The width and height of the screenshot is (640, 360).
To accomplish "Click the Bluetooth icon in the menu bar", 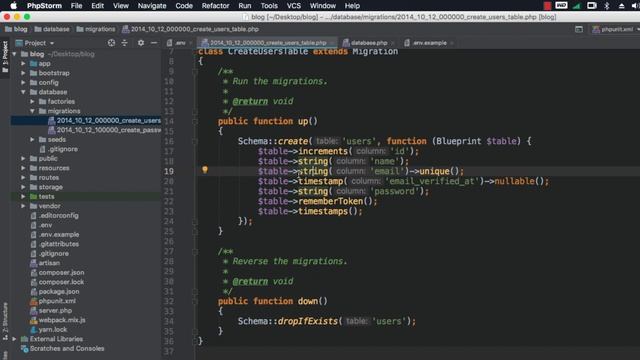I will point(607,6).
